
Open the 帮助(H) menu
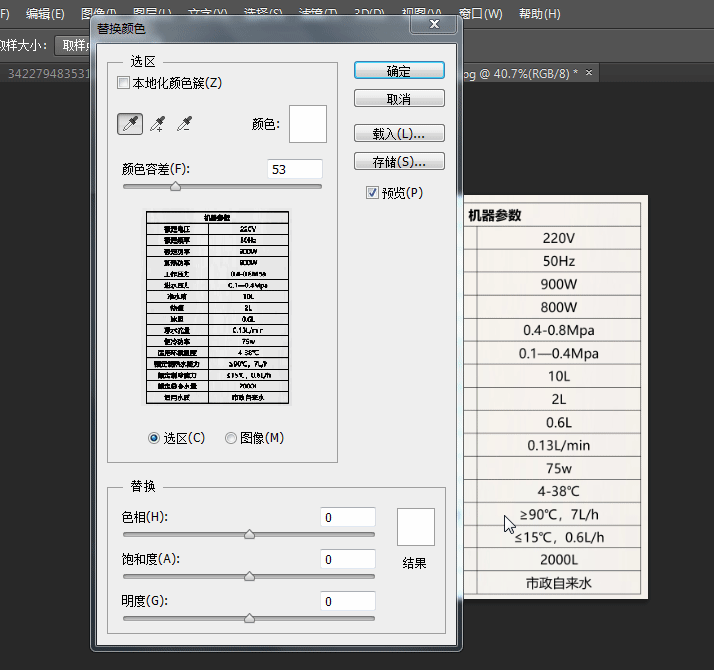click(540, 14)
